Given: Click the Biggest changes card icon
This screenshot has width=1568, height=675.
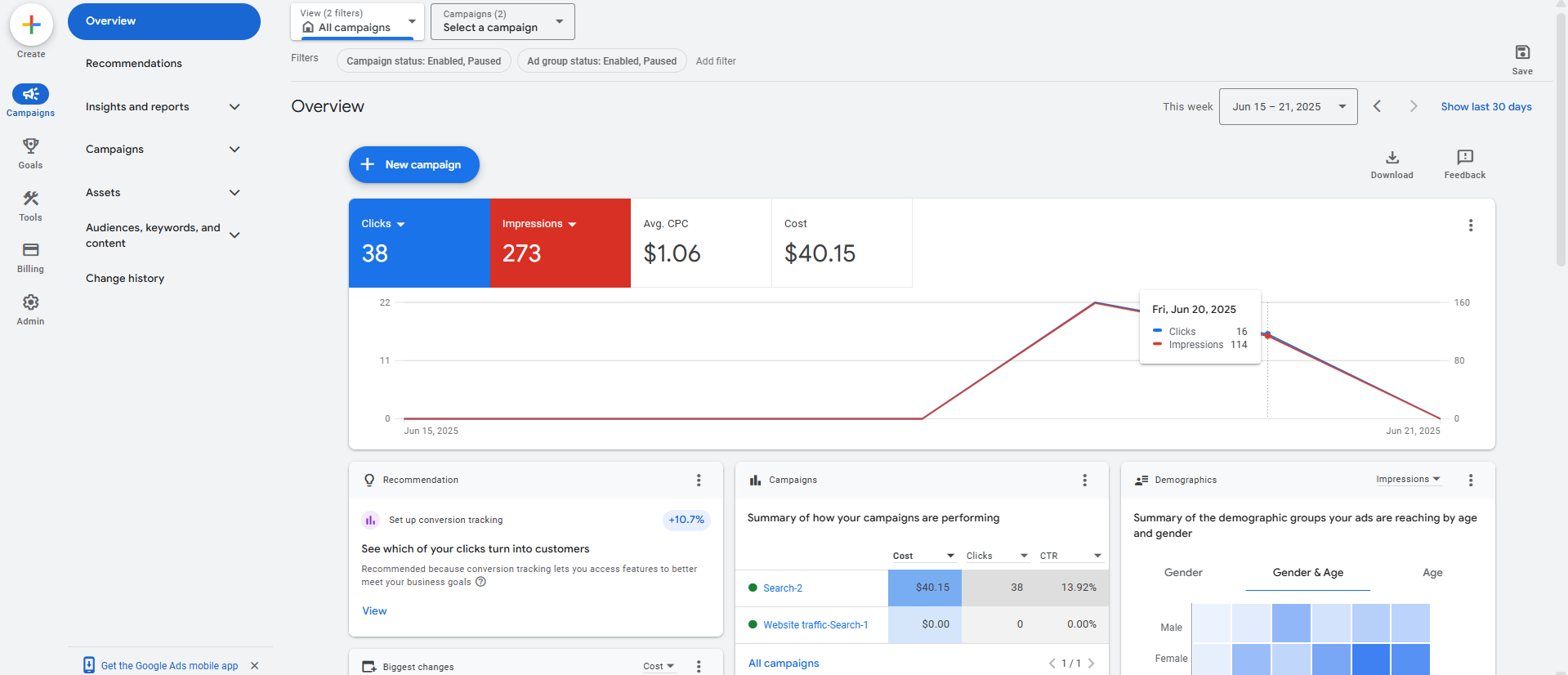Looking at the screenshot, I should tap(369, 667).
